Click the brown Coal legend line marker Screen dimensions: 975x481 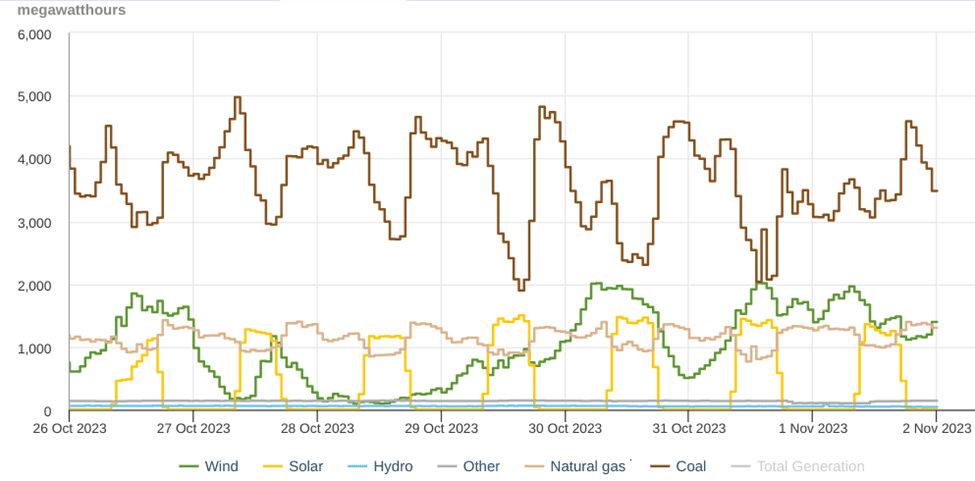[x=661, y=466]
